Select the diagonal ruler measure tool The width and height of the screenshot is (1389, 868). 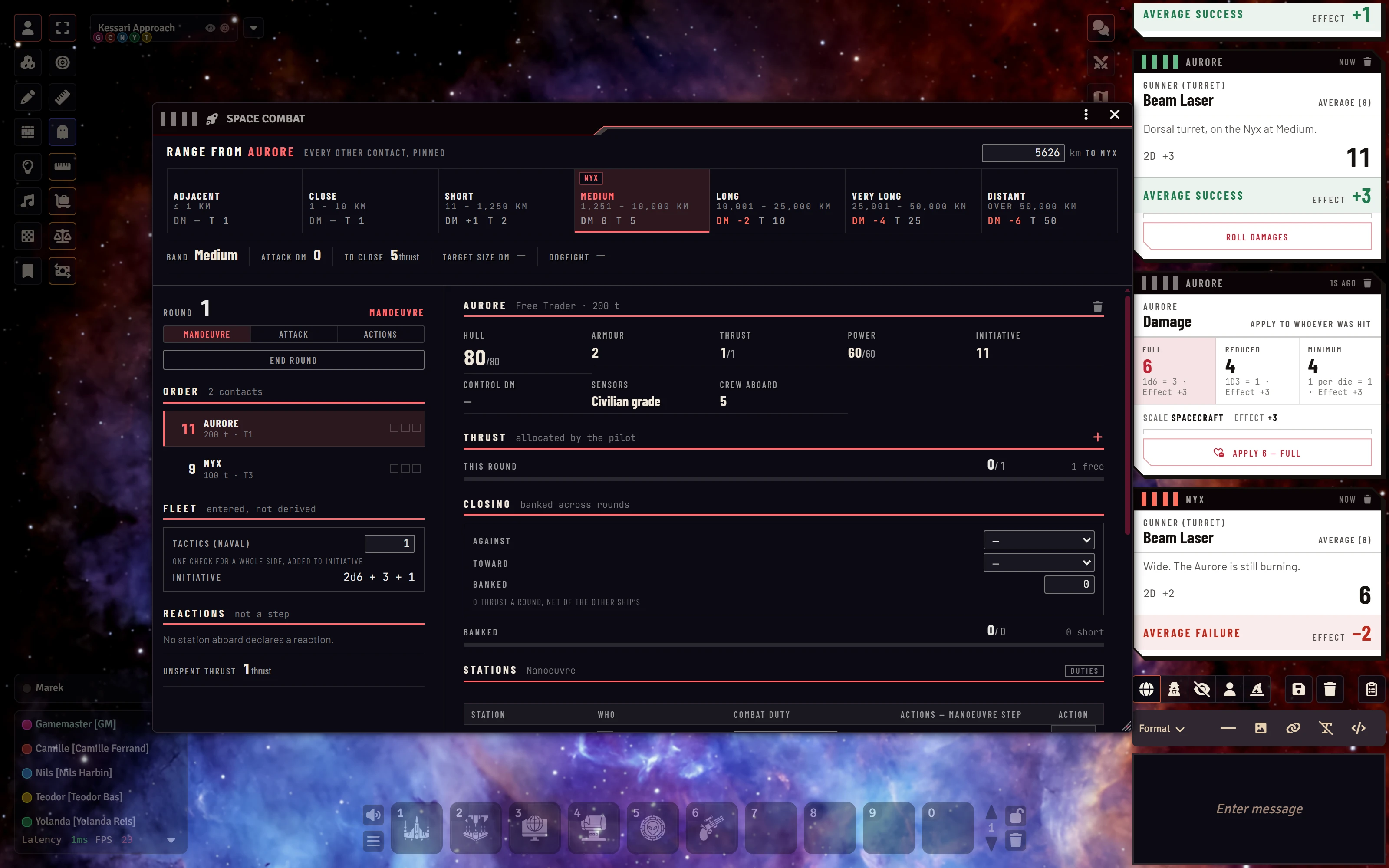[x=63, y=97]
